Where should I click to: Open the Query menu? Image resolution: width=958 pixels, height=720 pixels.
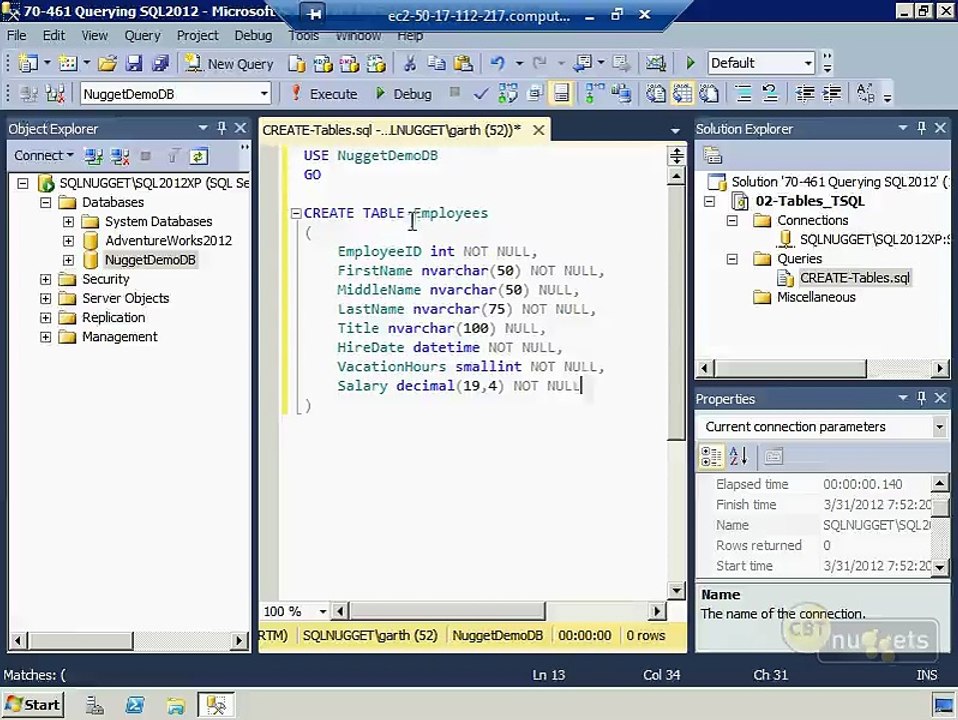tap(142, 35)
